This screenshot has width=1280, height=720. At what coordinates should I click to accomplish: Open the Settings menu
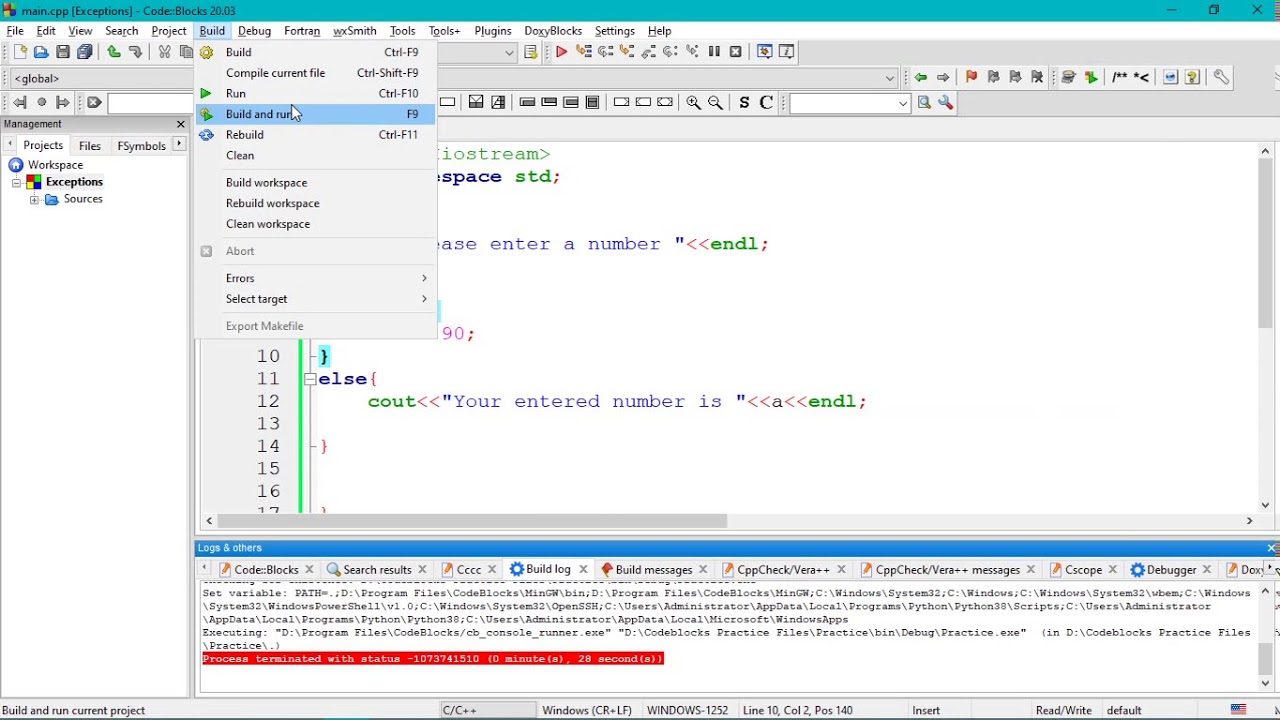(614, 31)
